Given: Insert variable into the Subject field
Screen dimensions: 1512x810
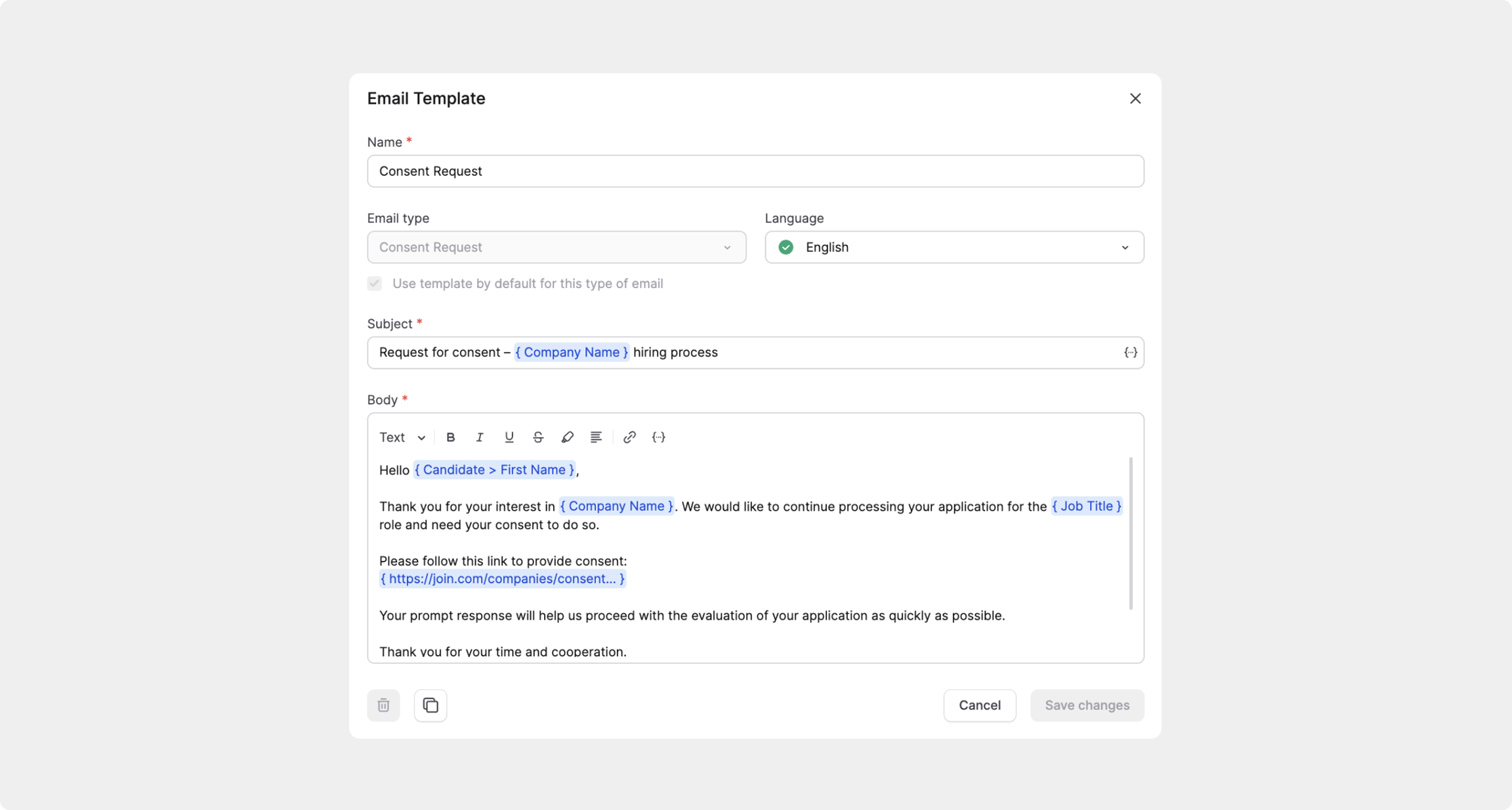Looking at the screenshot, I should pos(1130,352).
